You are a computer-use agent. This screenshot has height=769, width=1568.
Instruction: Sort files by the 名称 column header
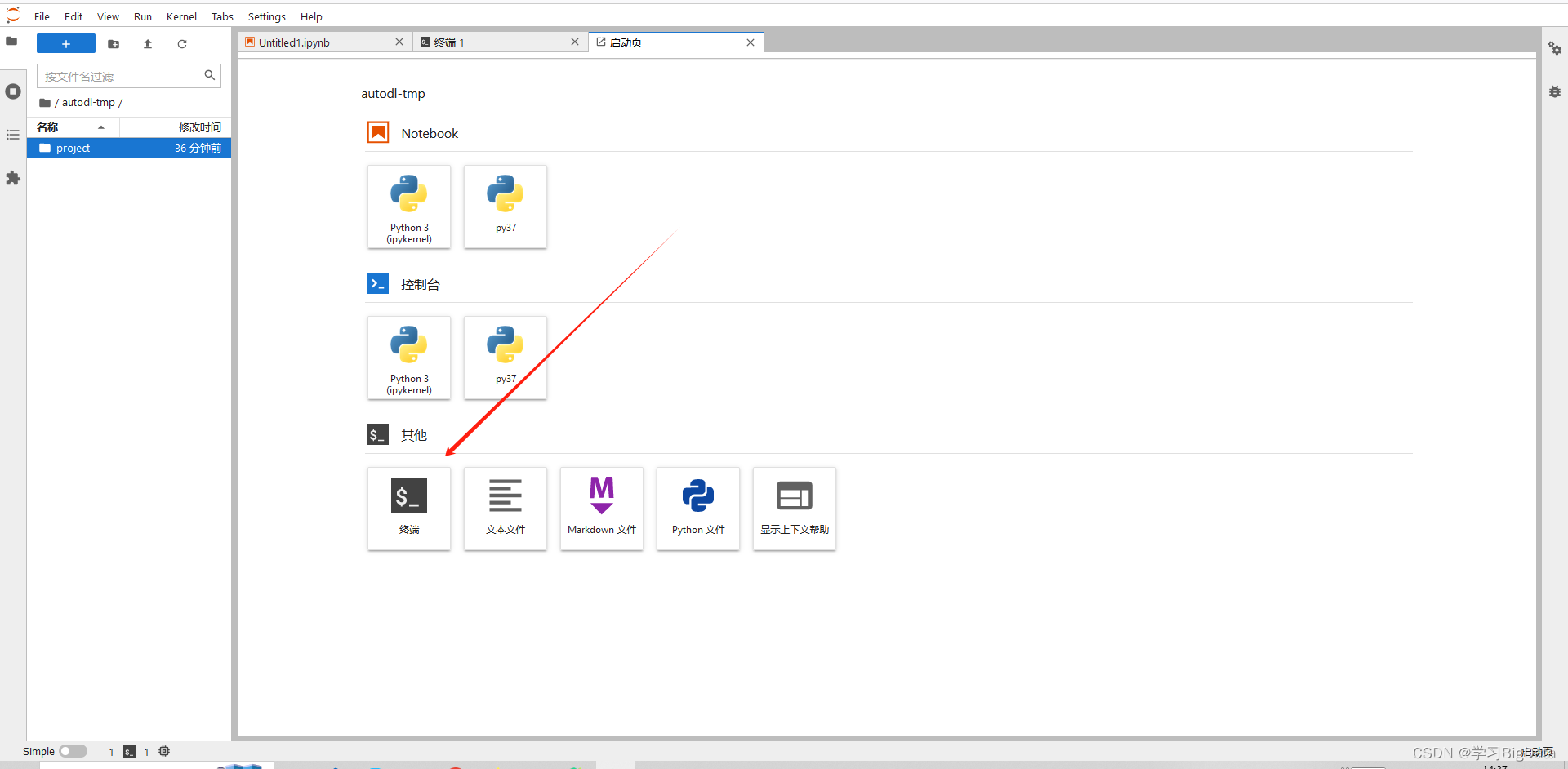tap(73, 127)
